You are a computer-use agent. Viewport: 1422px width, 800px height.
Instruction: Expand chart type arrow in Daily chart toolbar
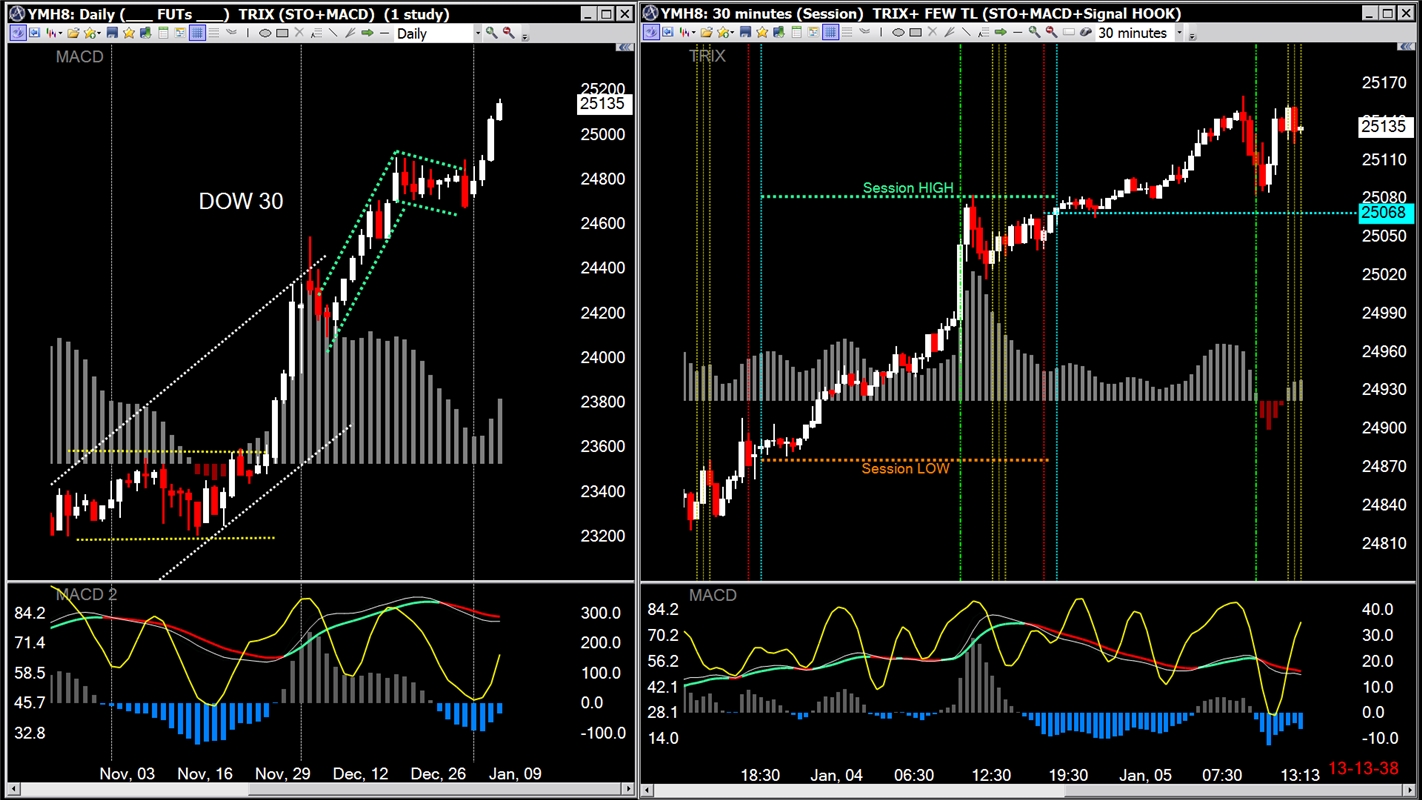coord(61,33)
